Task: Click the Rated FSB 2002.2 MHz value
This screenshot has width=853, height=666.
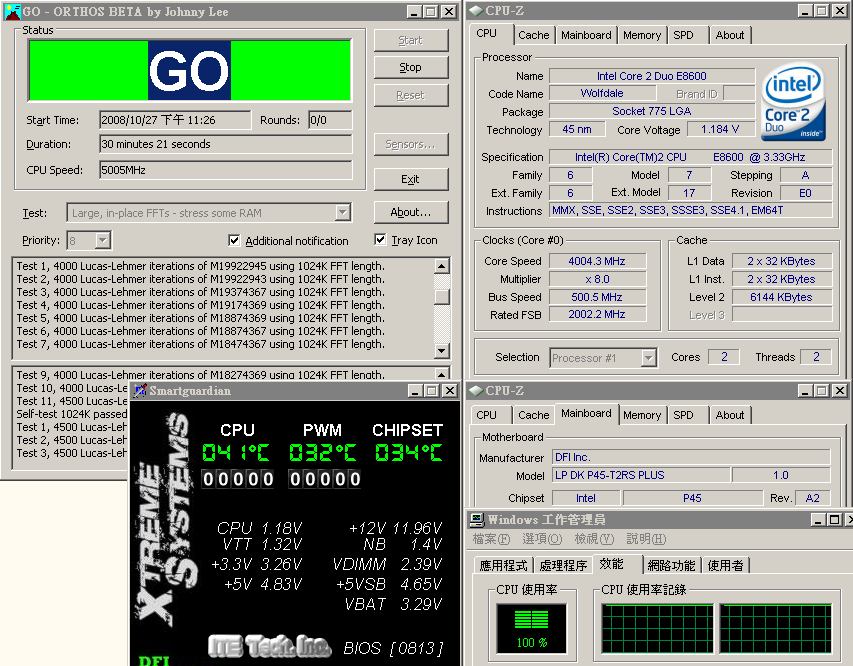Action: coord(597,314)
